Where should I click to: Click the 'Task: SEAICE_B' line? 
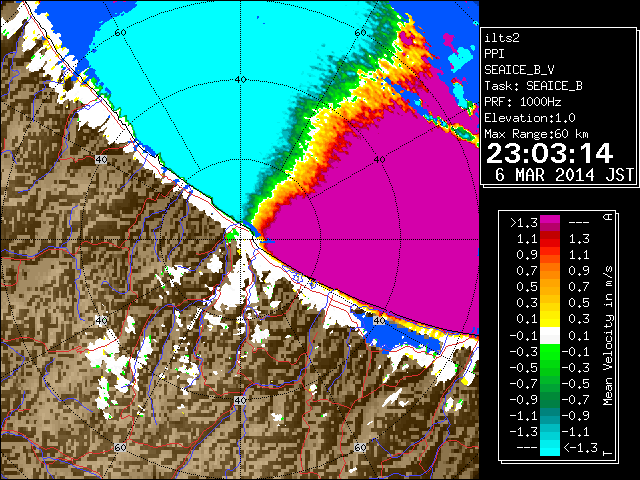pos(533,86)
